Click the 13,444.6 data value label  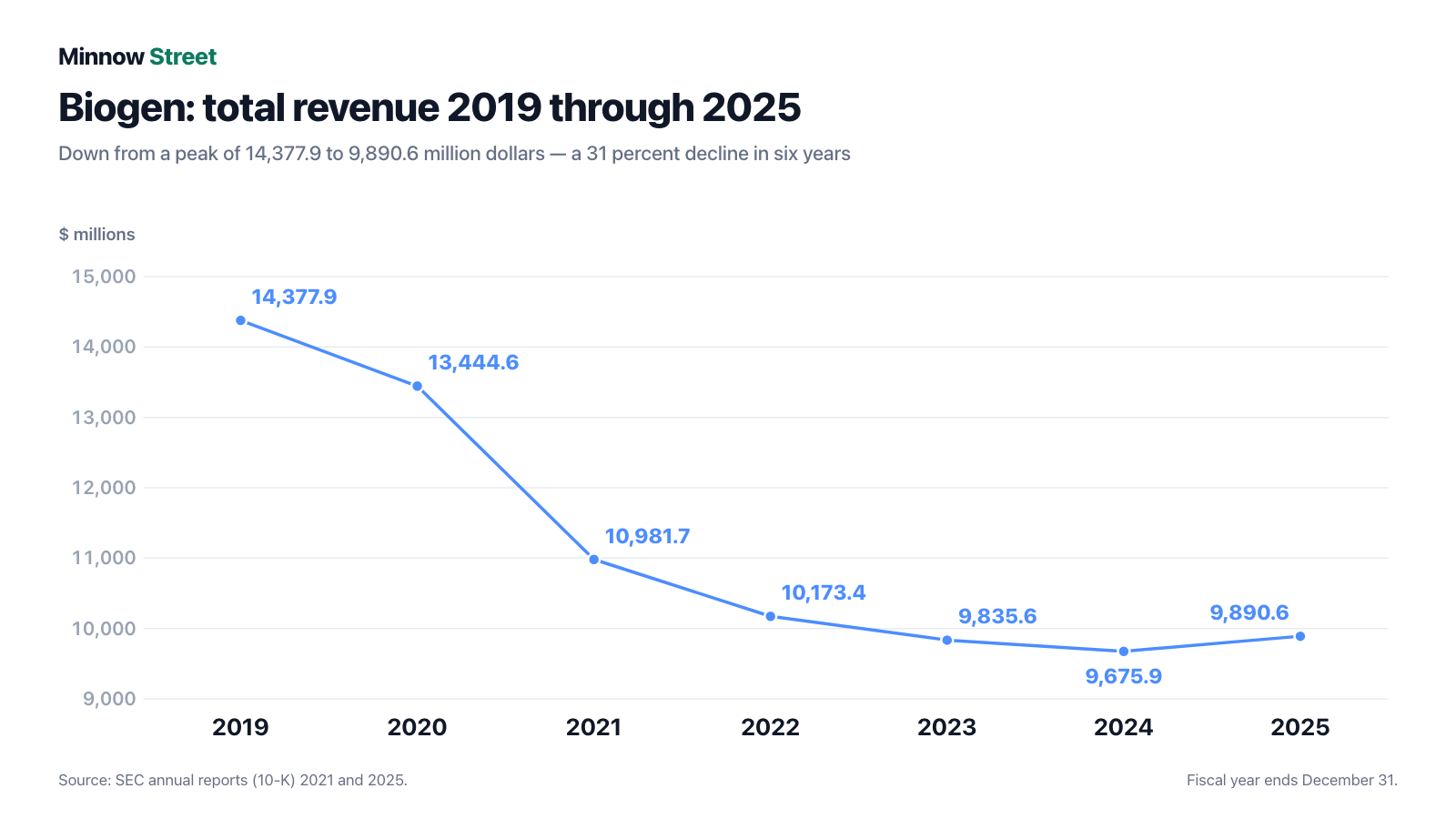(x=473, y=363)
